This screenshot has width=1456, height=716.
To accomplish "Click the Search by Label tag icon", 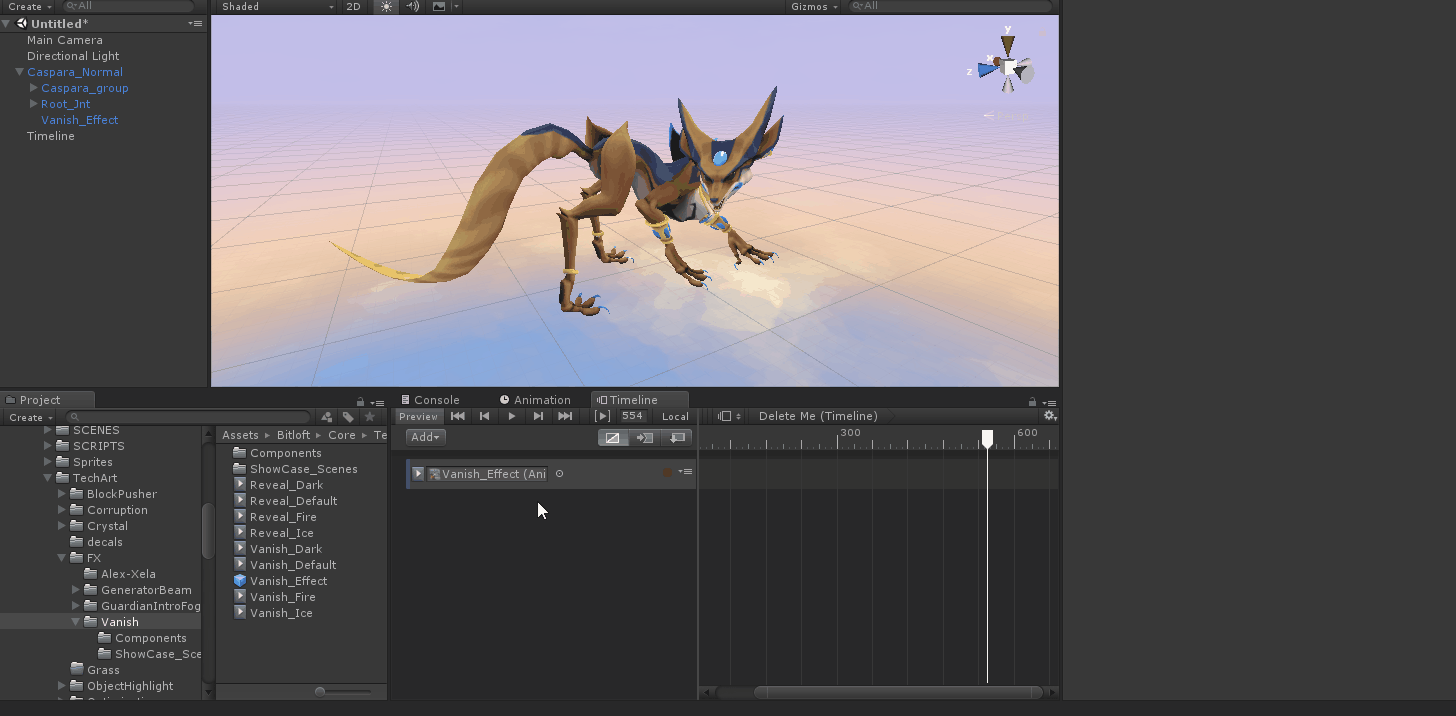I will pos(348,417).
